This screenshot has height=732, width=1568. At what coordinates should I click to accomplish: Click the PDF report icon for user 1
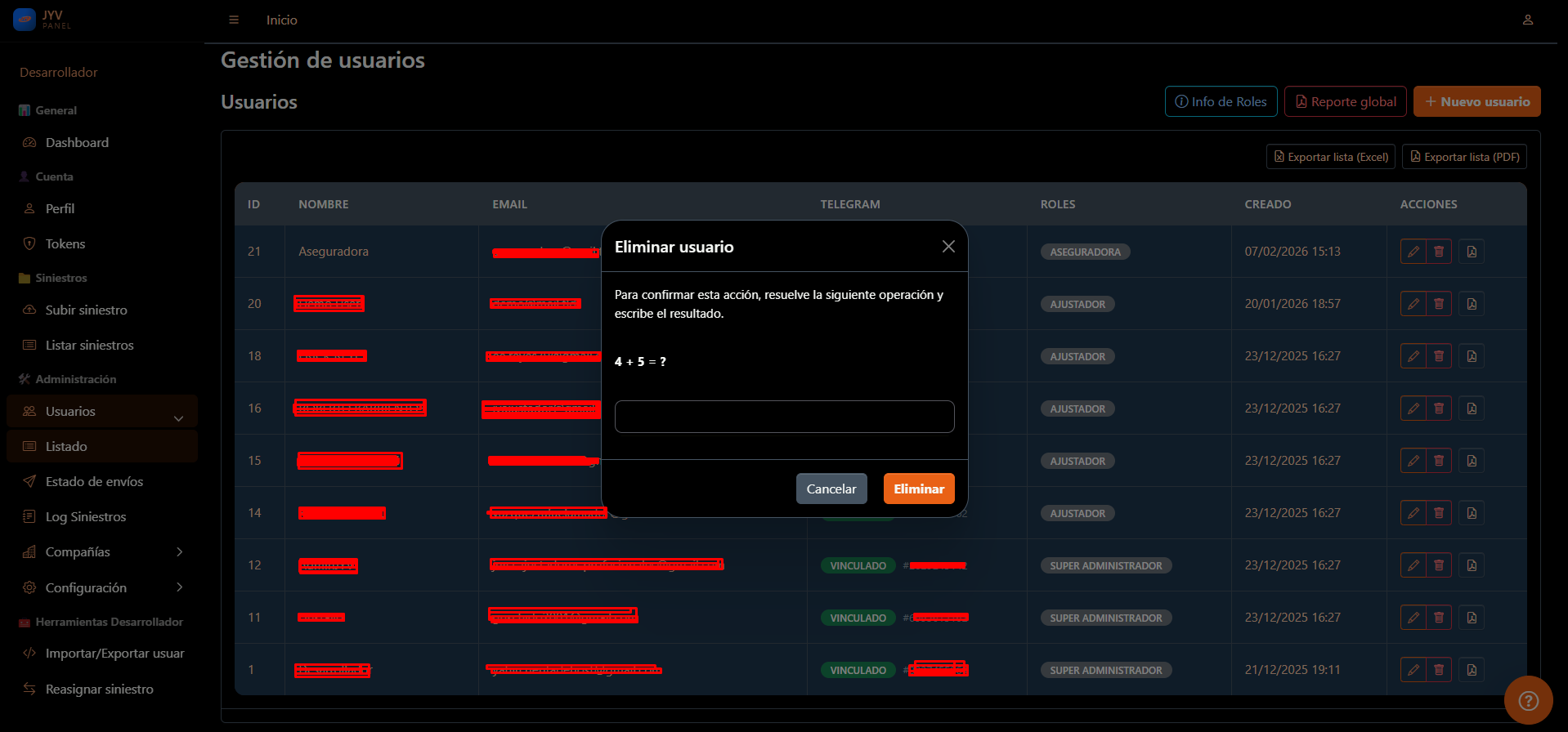[x=1472, y=670]
